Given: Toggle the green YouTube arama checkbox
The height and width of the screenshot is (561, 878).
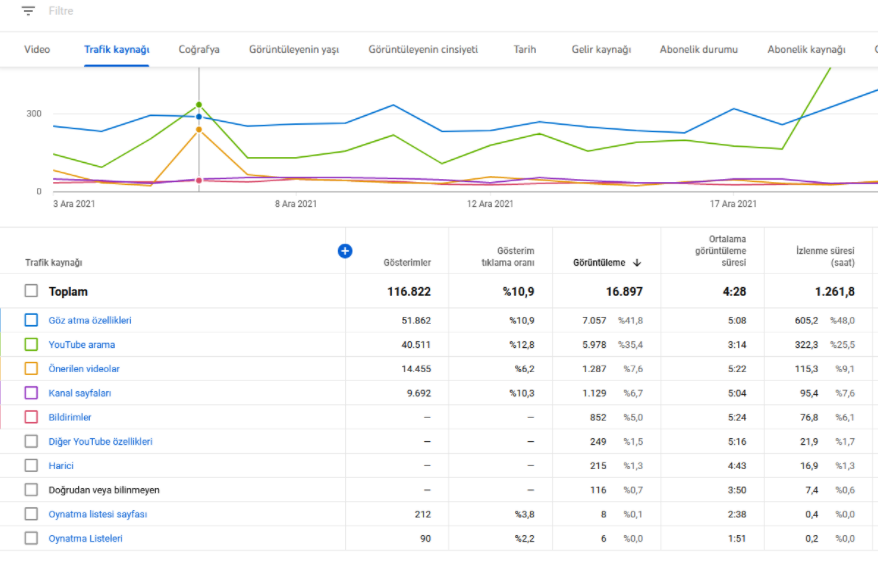Looking at the screenshot, I should point(31,344).
